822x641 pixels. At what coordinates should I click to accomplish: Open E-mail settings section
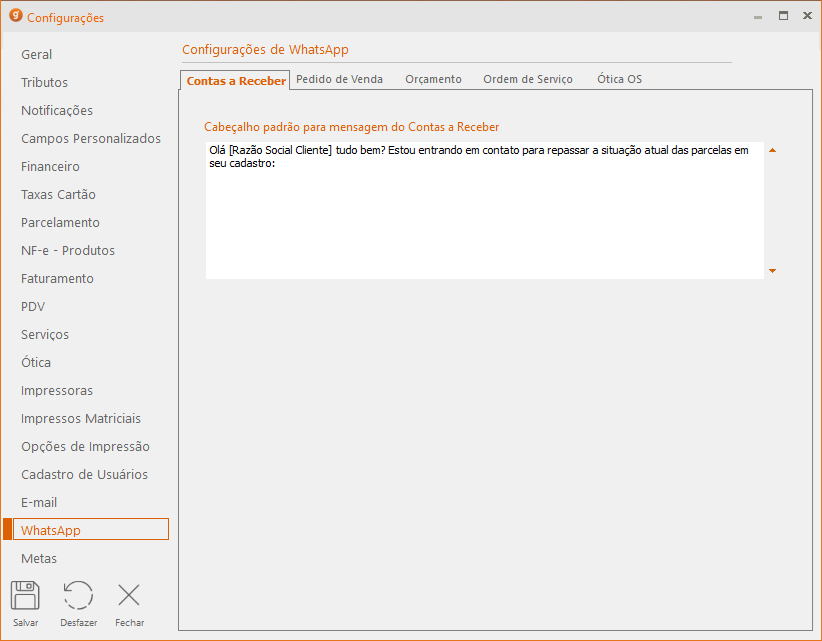[x=39, y=503]
